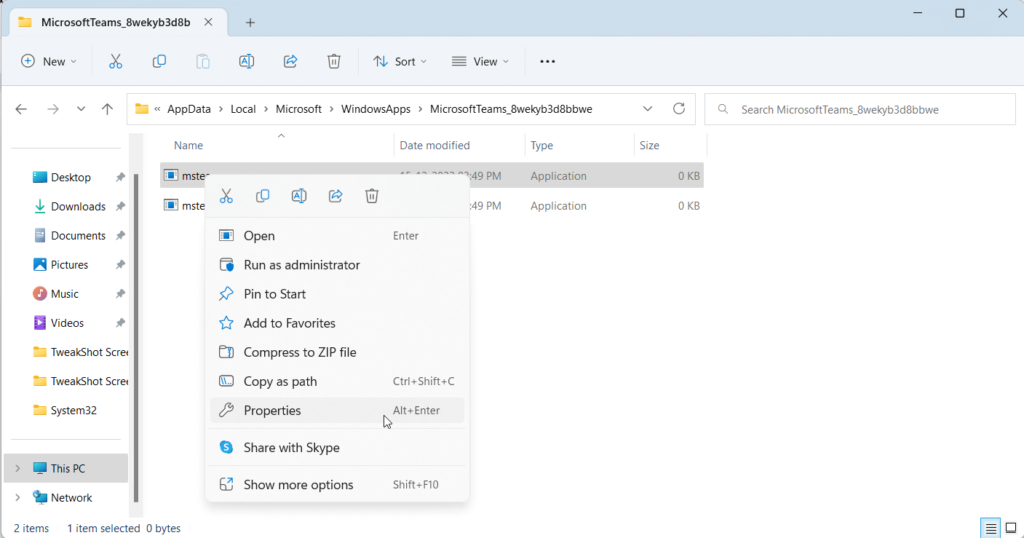
Task: Click the Rename icon in the toolbar
Action: [x=246, y=61]
